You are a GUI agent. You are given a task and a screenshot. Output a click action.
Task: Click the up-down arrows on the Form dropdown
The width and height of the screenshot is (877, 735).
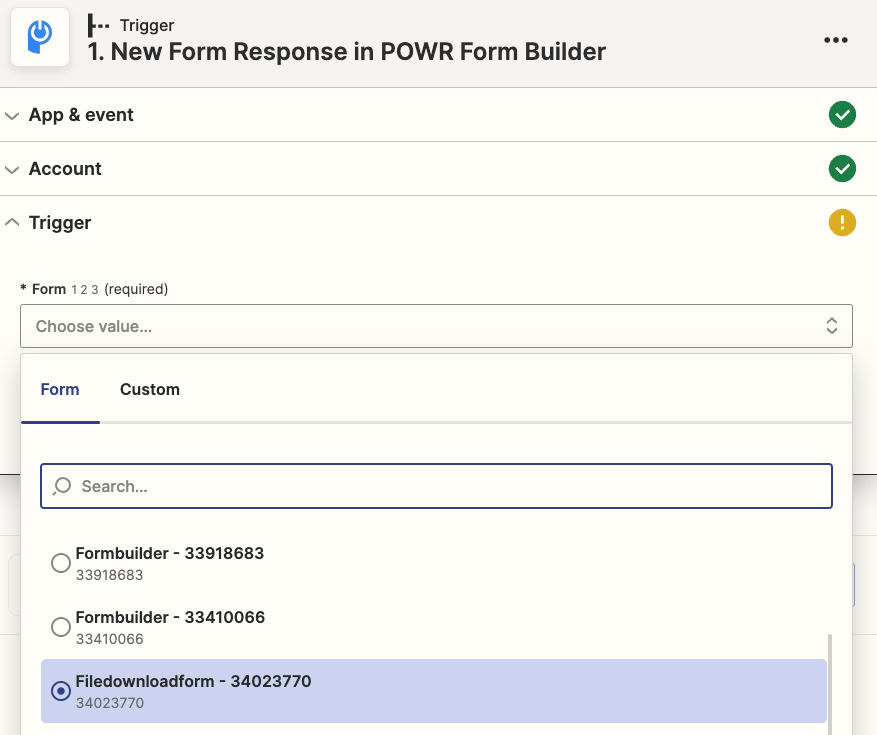click(832, 326)
